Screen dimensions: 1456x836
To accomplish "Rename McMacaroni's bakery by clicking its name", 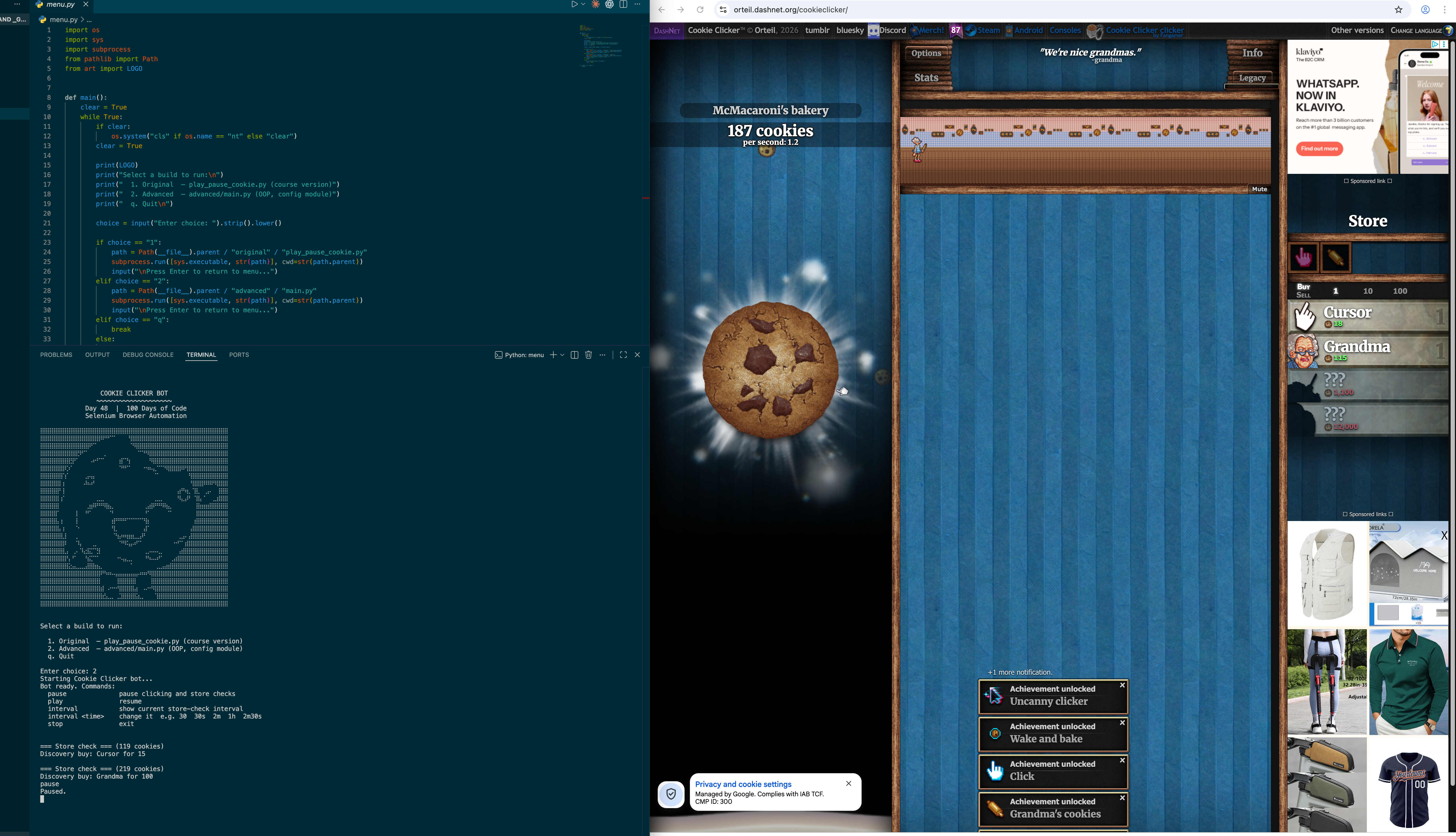I will coord(770,110).
